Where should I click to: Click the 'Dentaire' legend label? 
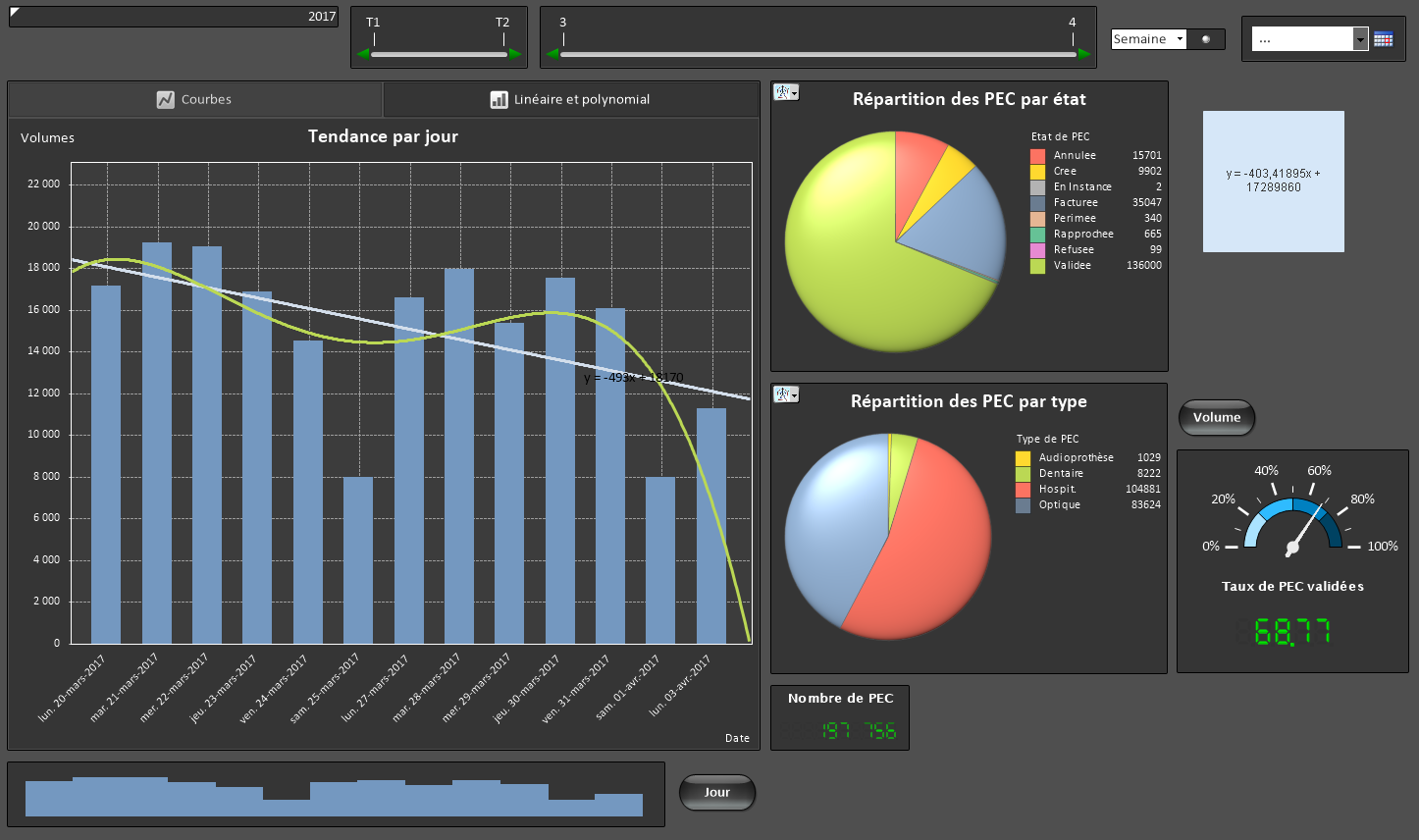click(1062, 474)
